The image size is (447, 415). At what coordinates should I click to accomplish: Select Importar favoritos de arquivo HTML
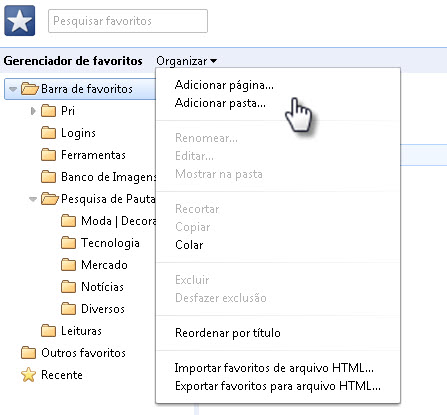tap(274, 368)
